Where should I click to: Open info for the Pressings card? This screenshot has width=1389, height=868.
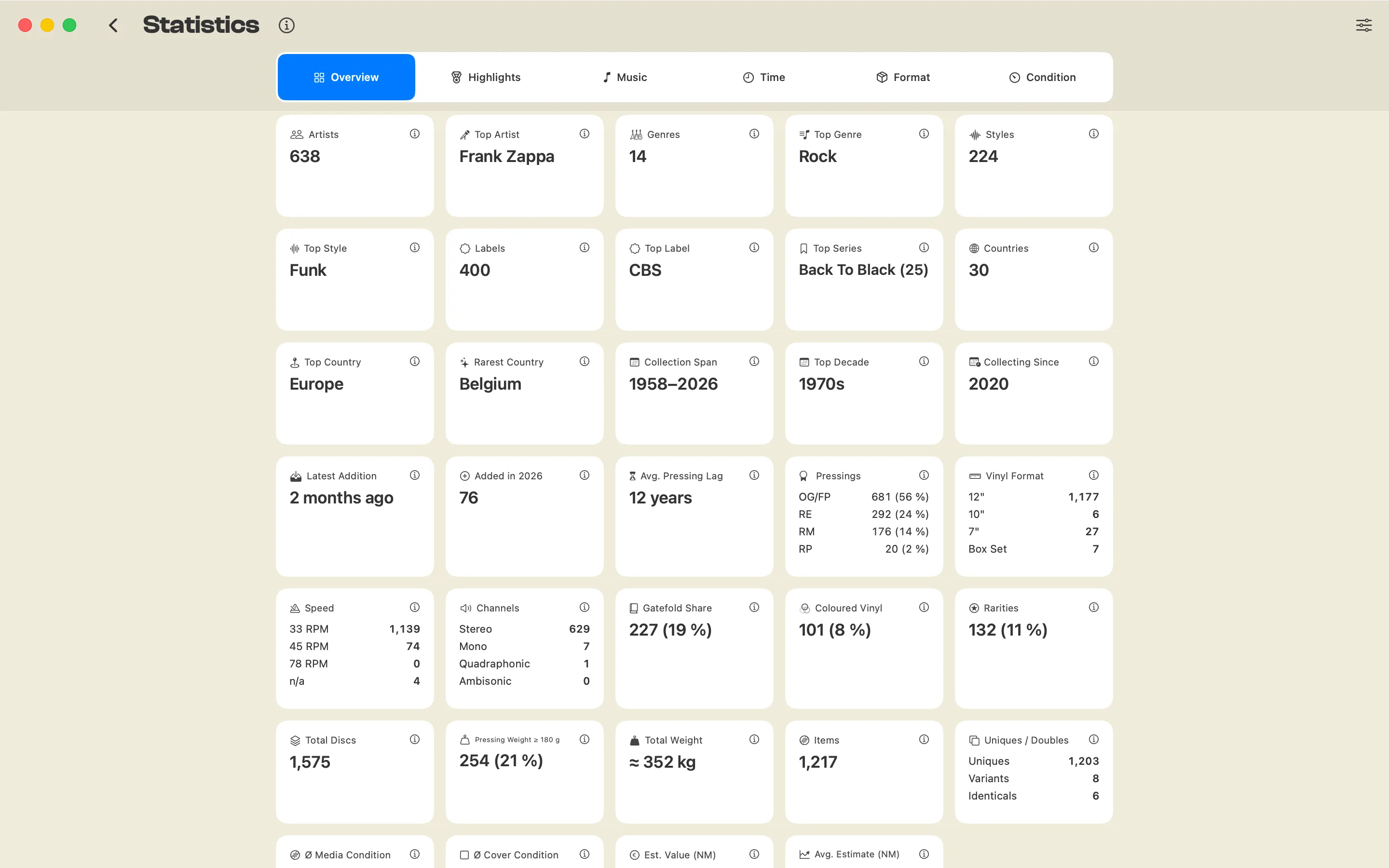[924, 475]
